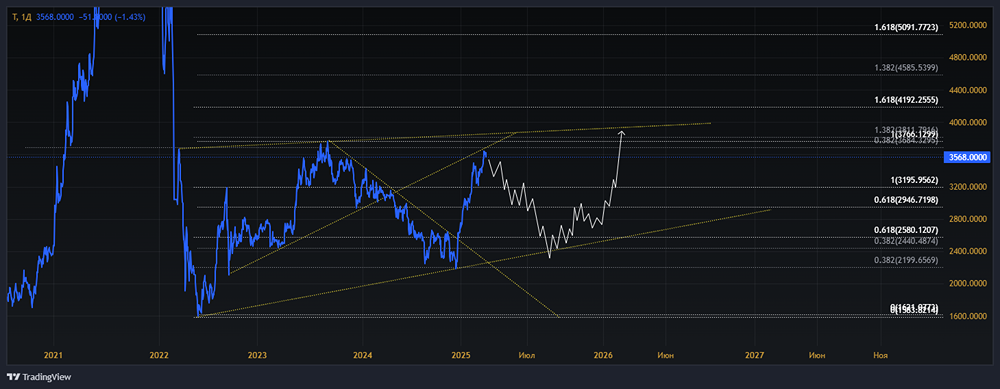The image size is (1000, 389).
Task: Click the 3200.0000 price axis label
Action: (967, 187)
